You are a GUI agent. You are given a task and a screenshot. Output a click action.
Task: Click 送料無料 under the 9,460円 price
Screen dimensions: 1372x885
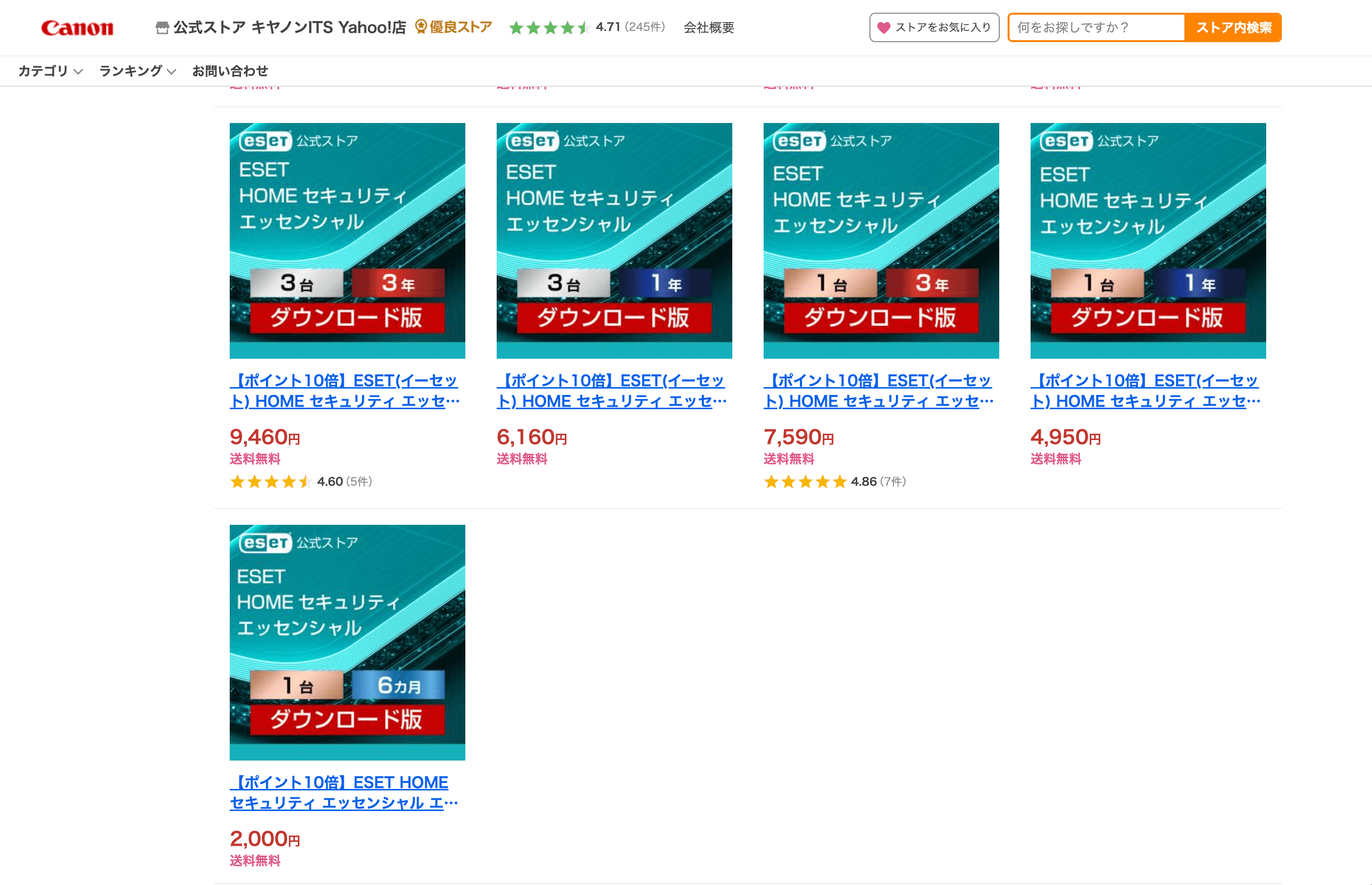[255, 459]
